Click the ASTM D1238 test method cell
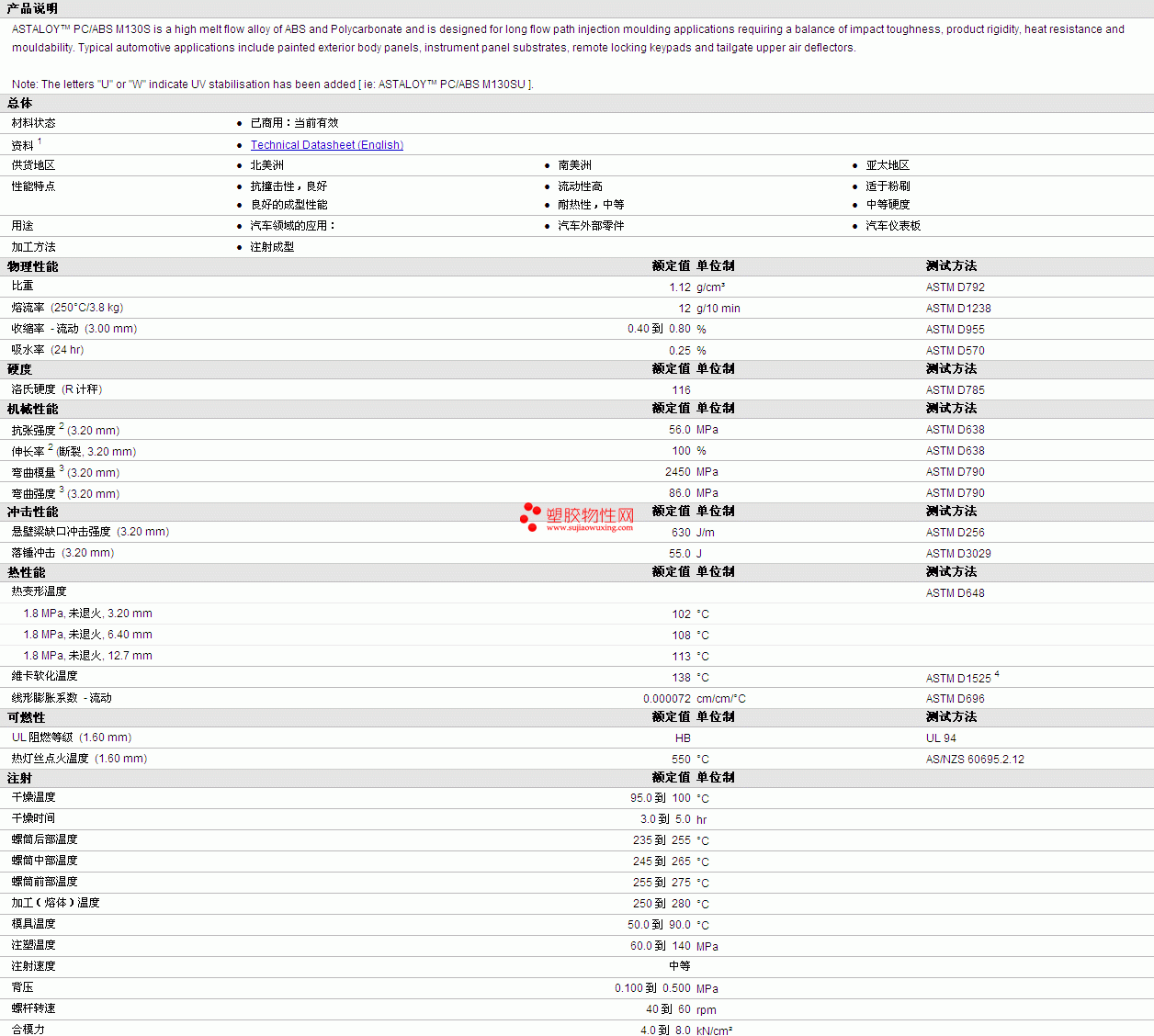The height and width of the screenshot is (1036, 1154). click(x=958, y=309)
